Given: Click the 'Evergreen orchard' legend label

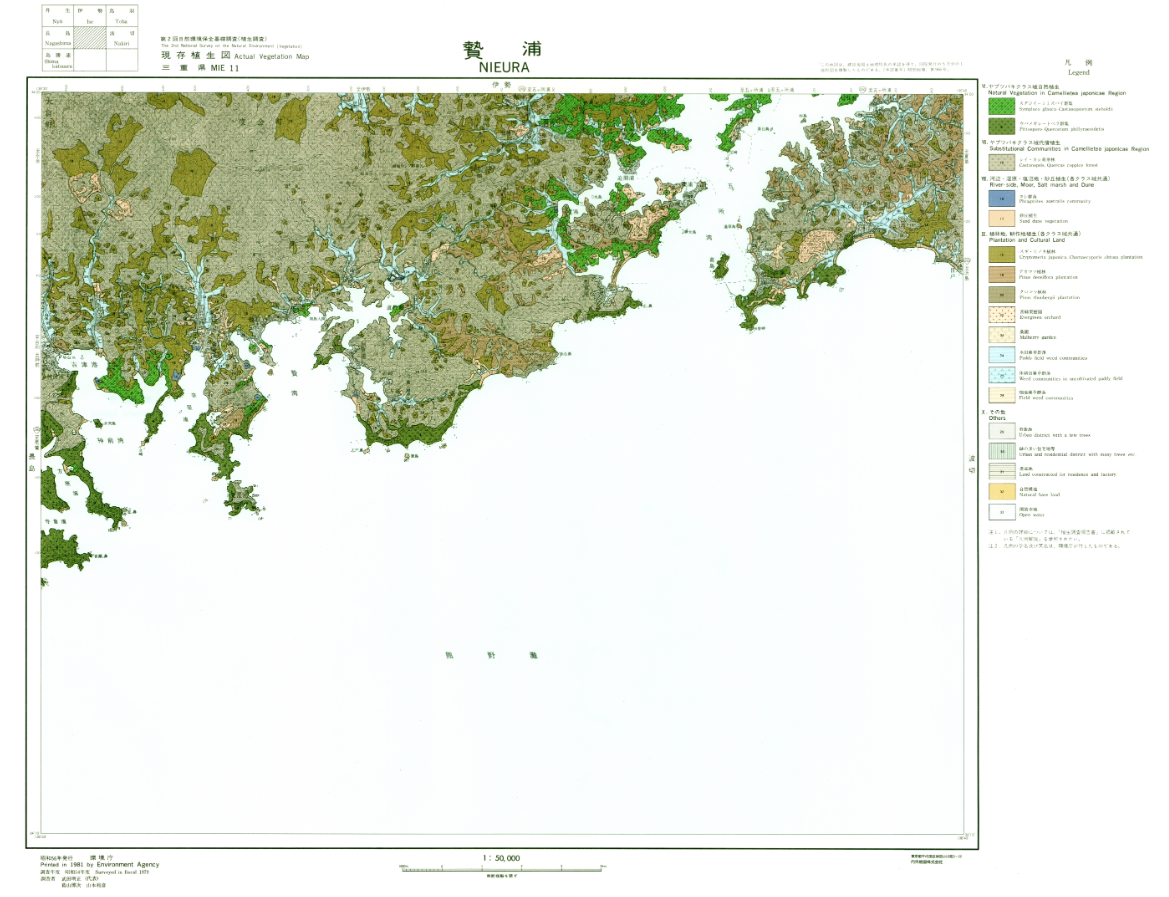Looking at the screenshot, I should coord(1039,317).
